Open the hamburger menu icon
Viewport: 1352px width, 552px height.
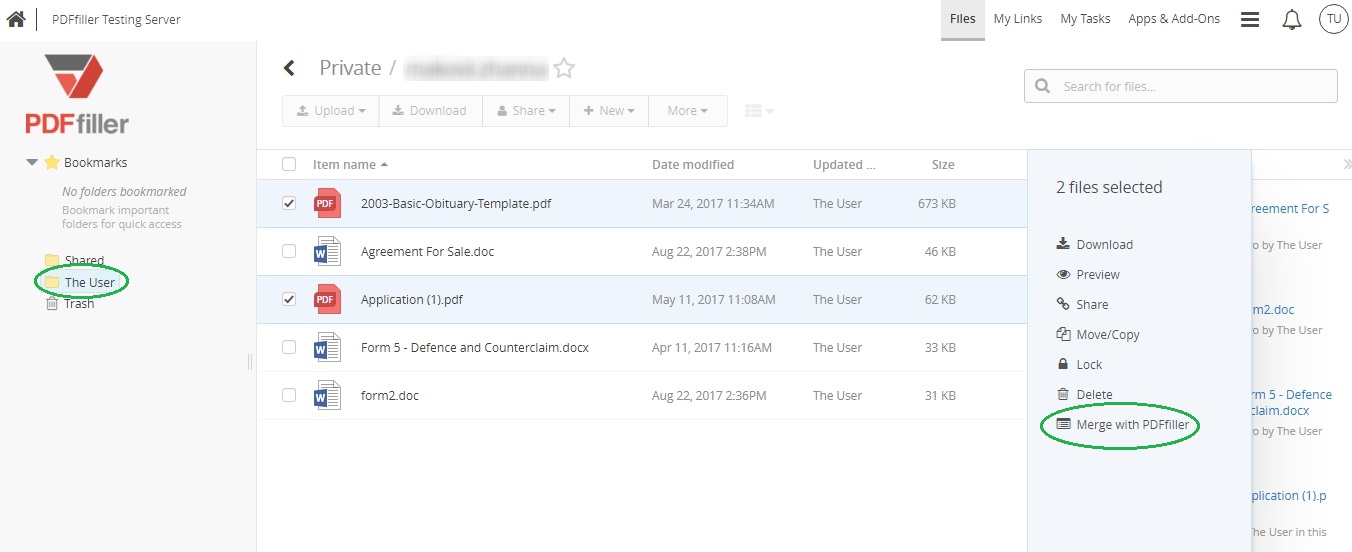pos(1250,19)
